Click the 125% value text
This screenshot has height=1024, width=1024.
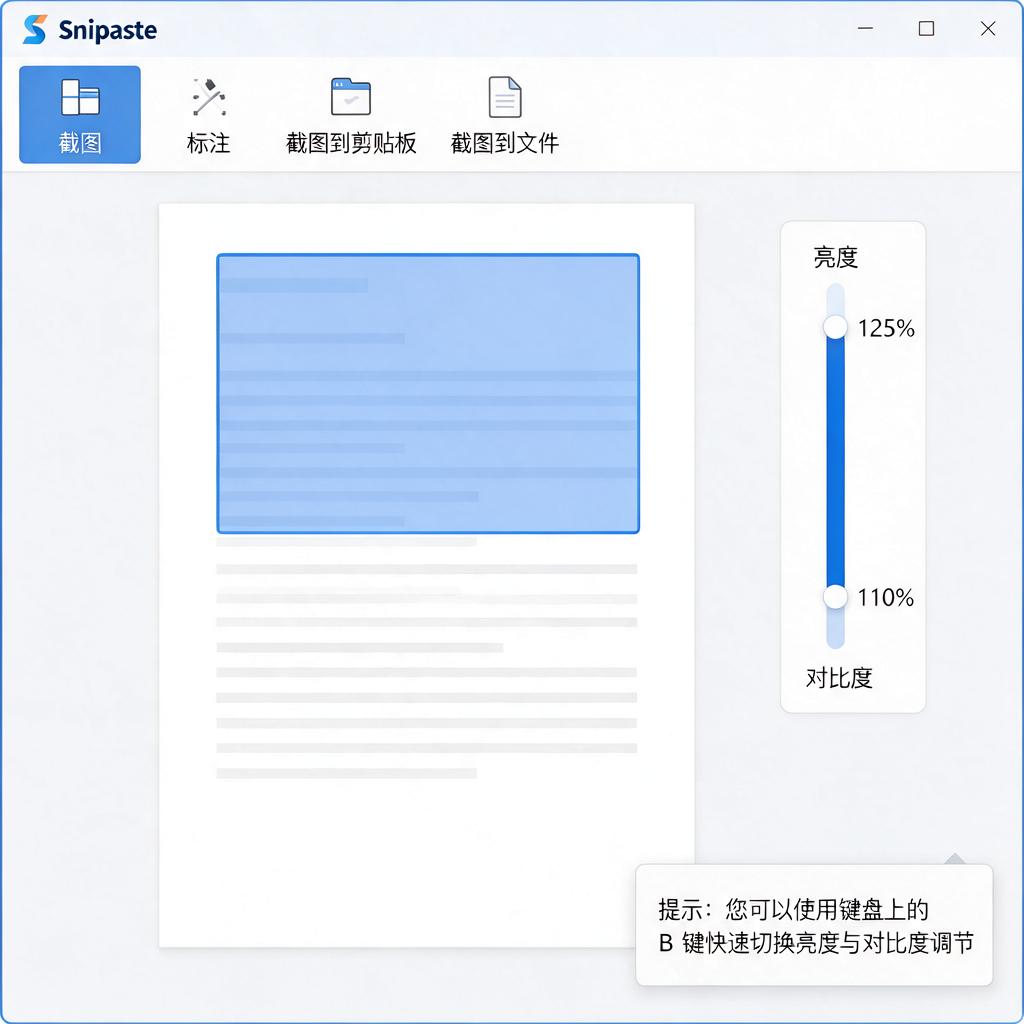[x=886, y=328]
